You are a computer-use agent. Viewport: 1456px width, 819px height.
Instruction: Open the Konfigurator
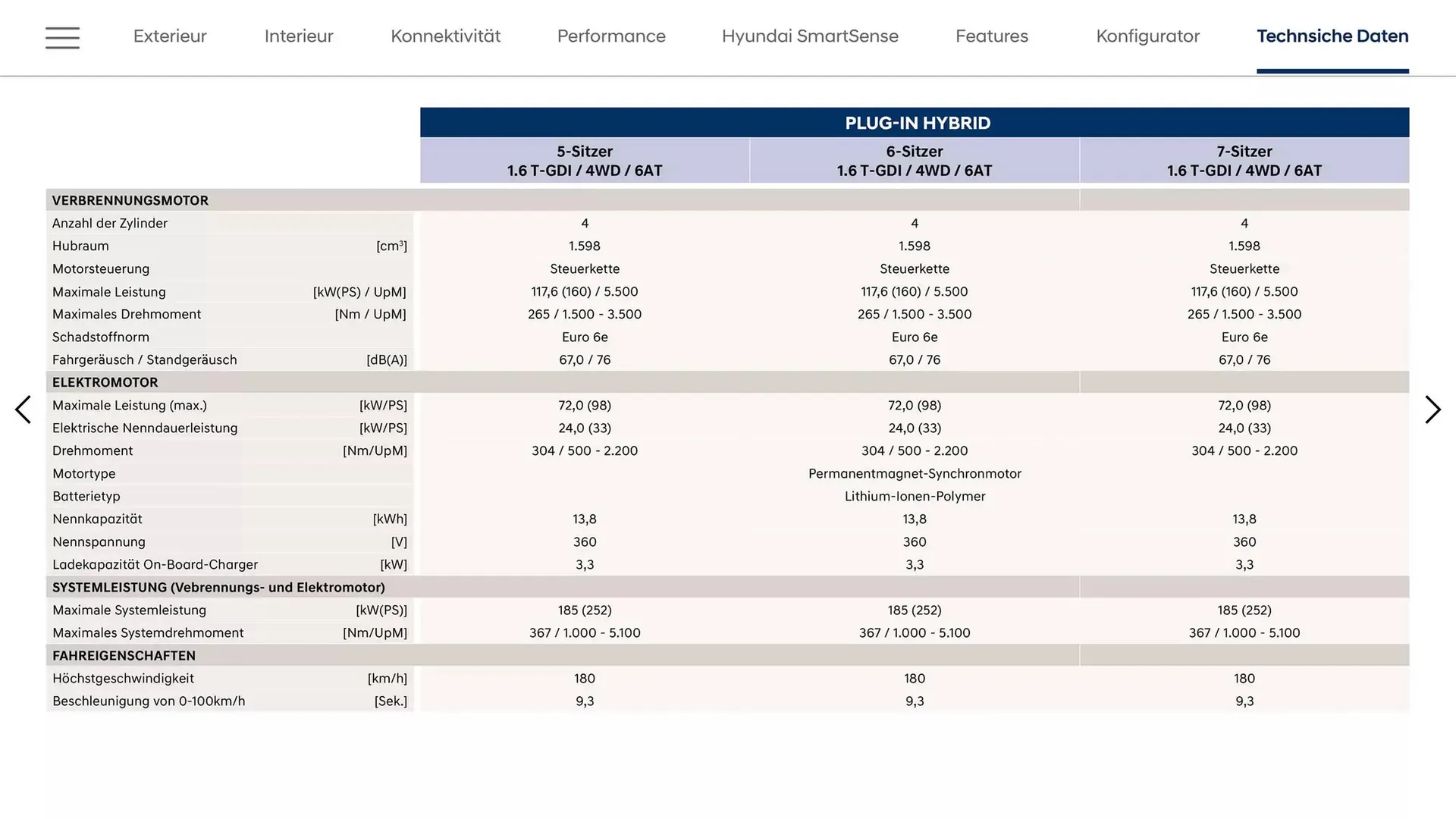click(1147, 36)
